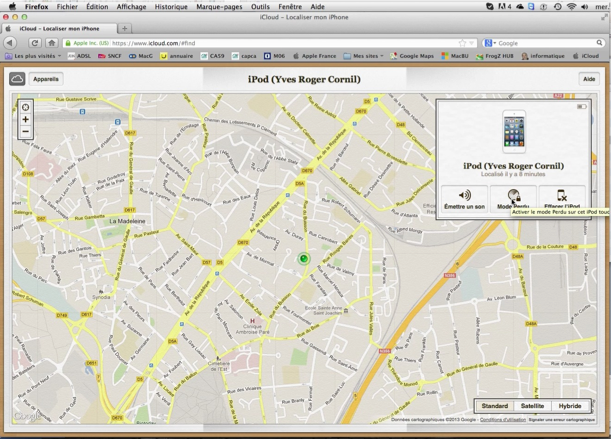Click the volume icon in menu bar

tap(585, 7)
